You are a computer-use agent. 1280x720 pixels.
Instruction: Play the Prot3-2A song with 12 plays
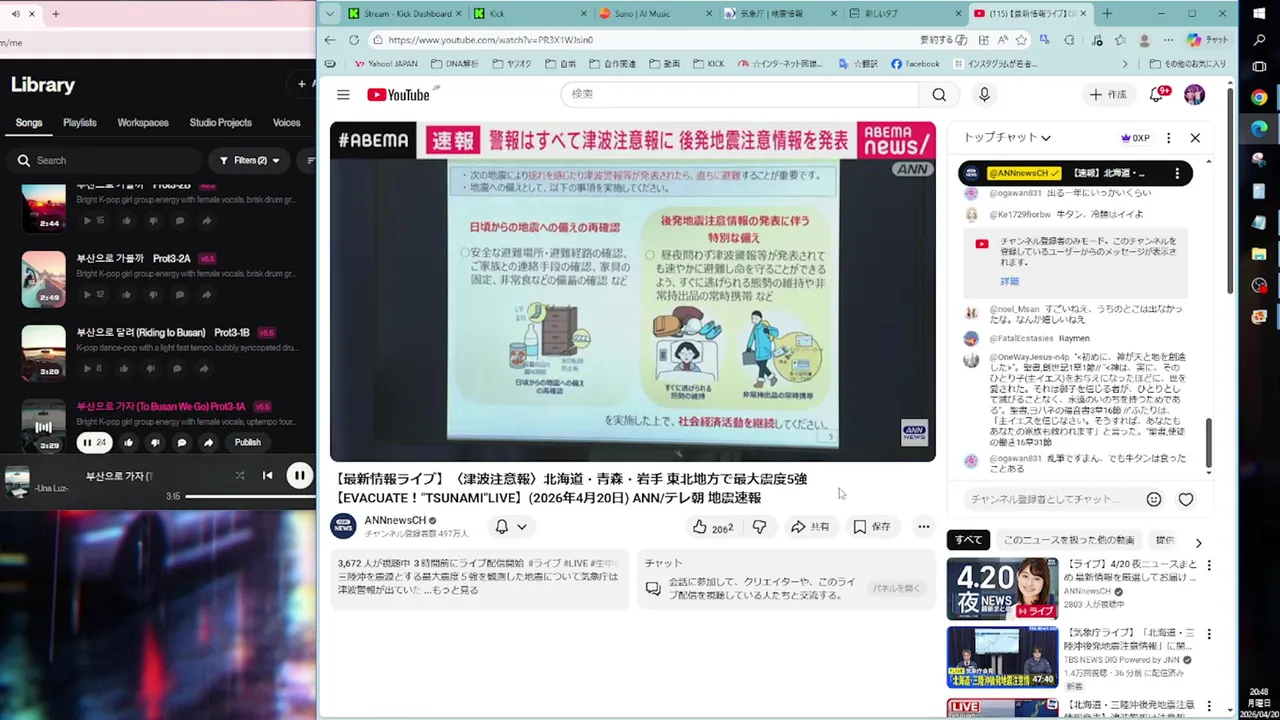[94, 294]
